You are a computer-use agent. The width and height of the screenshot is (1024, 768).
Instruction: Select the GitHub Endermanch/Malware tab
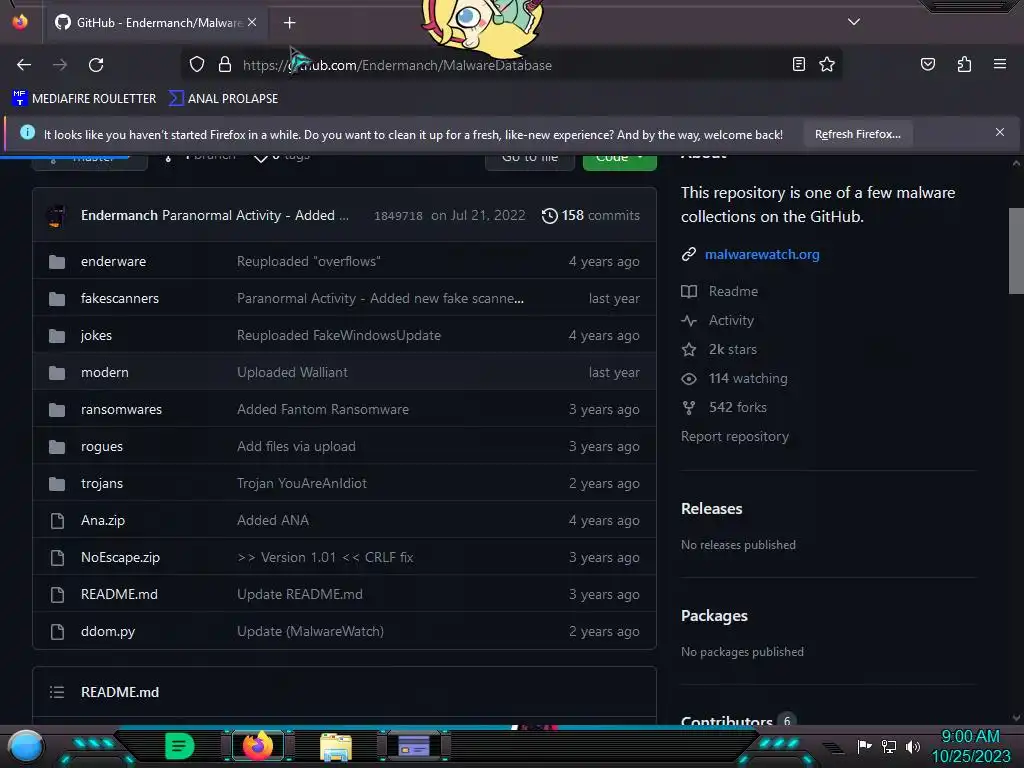155,23
